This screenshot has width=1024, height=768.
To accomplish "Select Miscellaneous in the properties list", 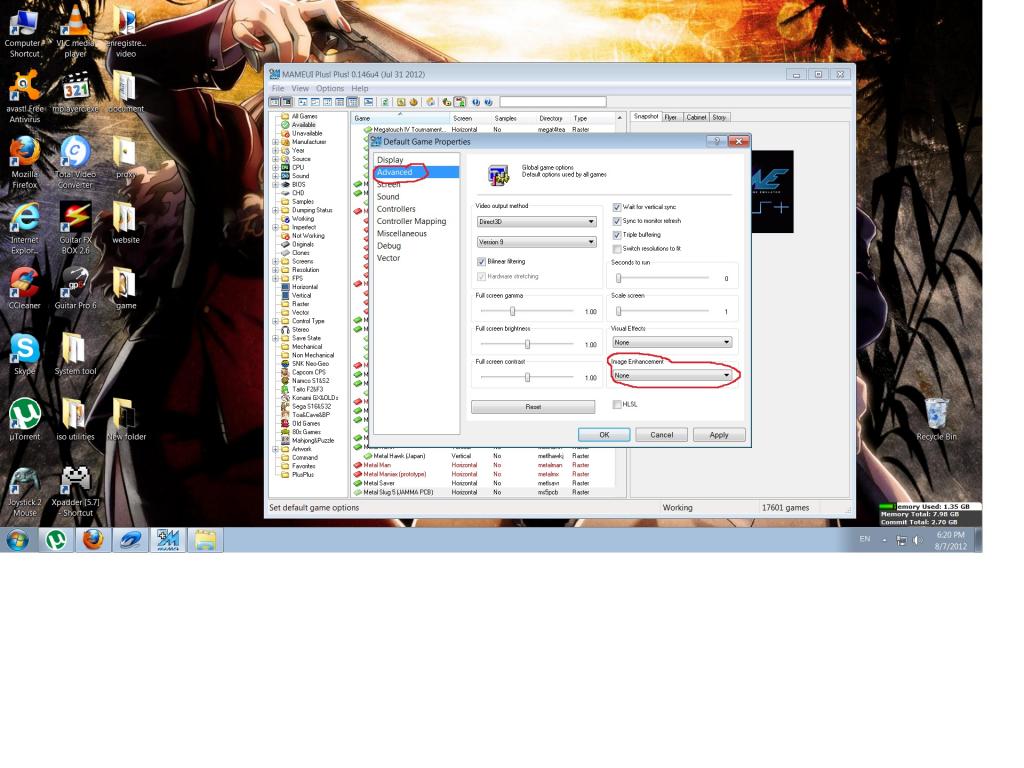I will (402, 234).
